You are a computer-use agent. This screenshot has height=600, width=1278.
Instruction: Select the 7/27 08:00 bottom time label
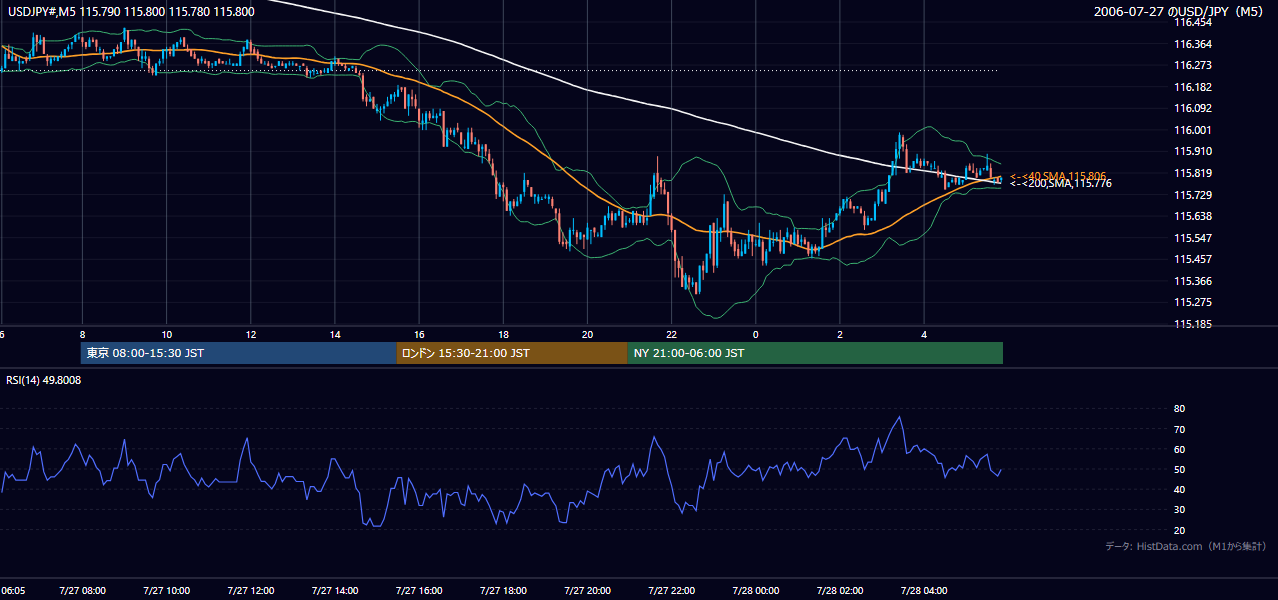coord(82,591)
